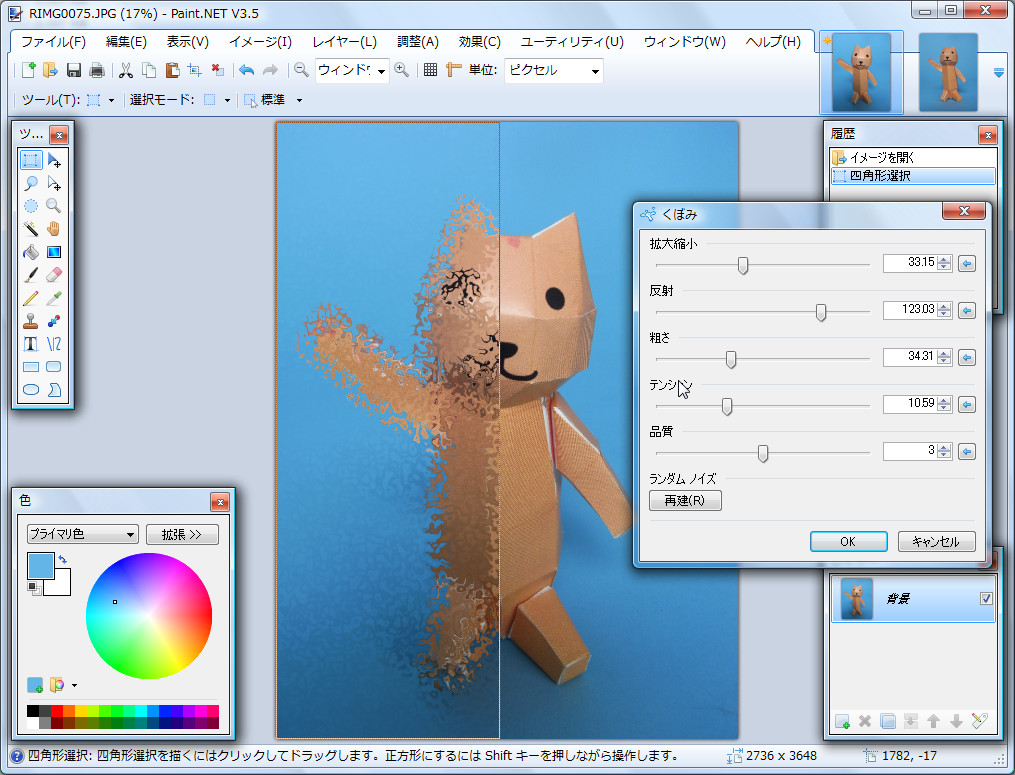Screen dimensions: 1015x775
Task: Select the Text tool
Action: 31,344
